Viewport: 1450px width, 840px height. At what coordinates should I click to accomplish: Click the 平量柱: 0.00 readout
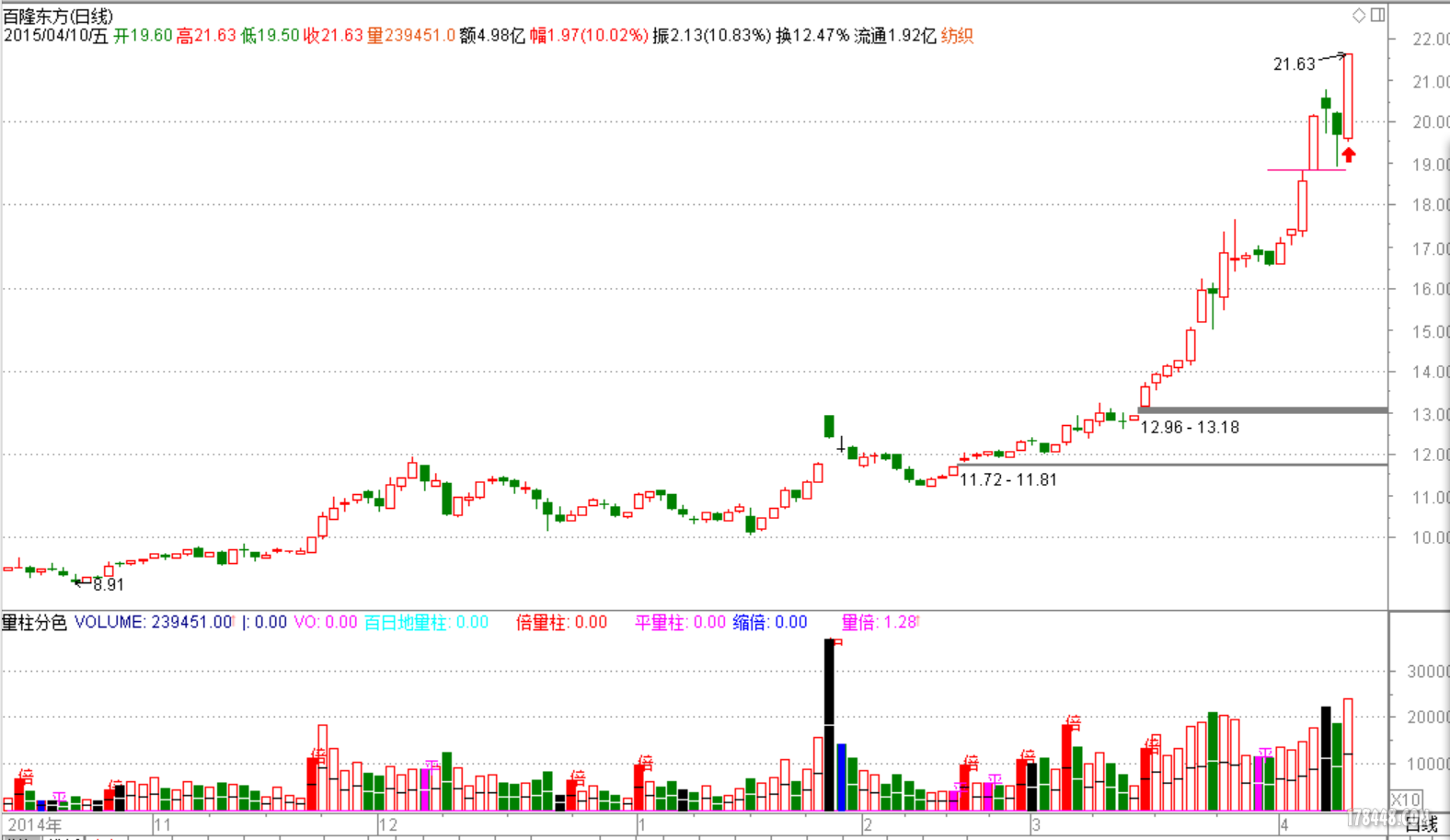(680, 623)
